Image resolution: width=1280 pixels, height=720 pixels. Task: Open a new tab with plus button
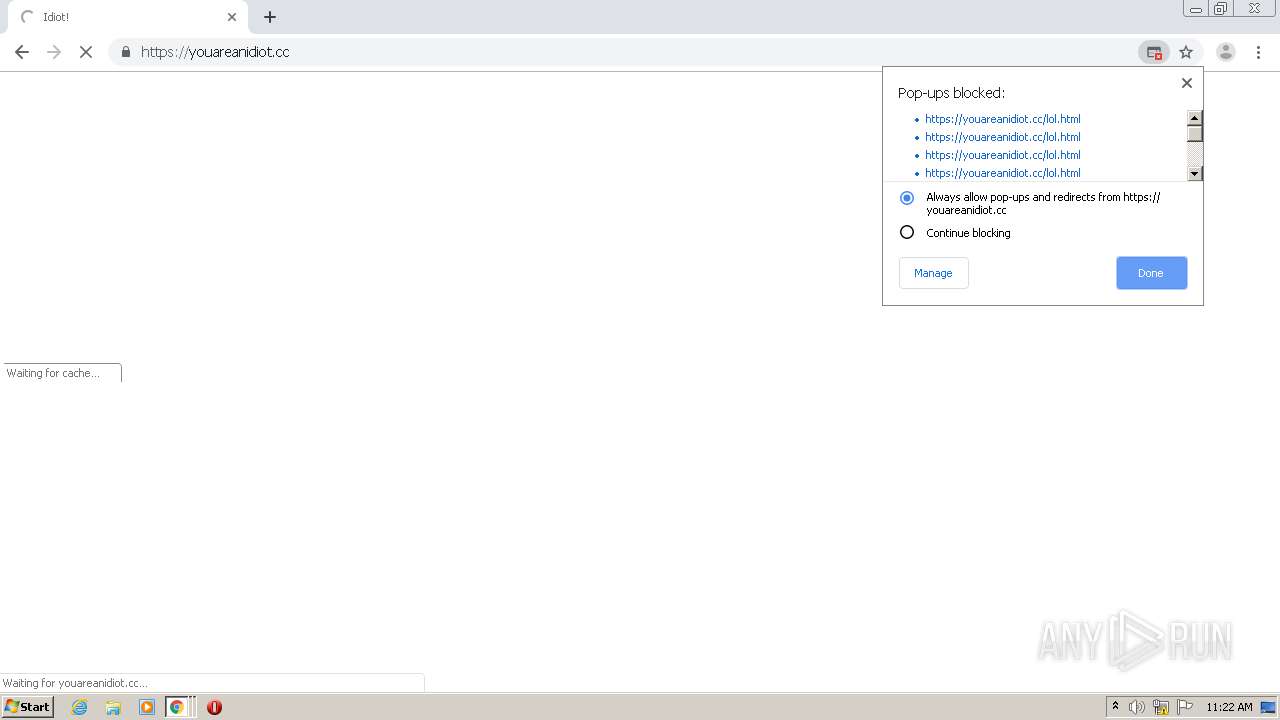tap(270, 17)
